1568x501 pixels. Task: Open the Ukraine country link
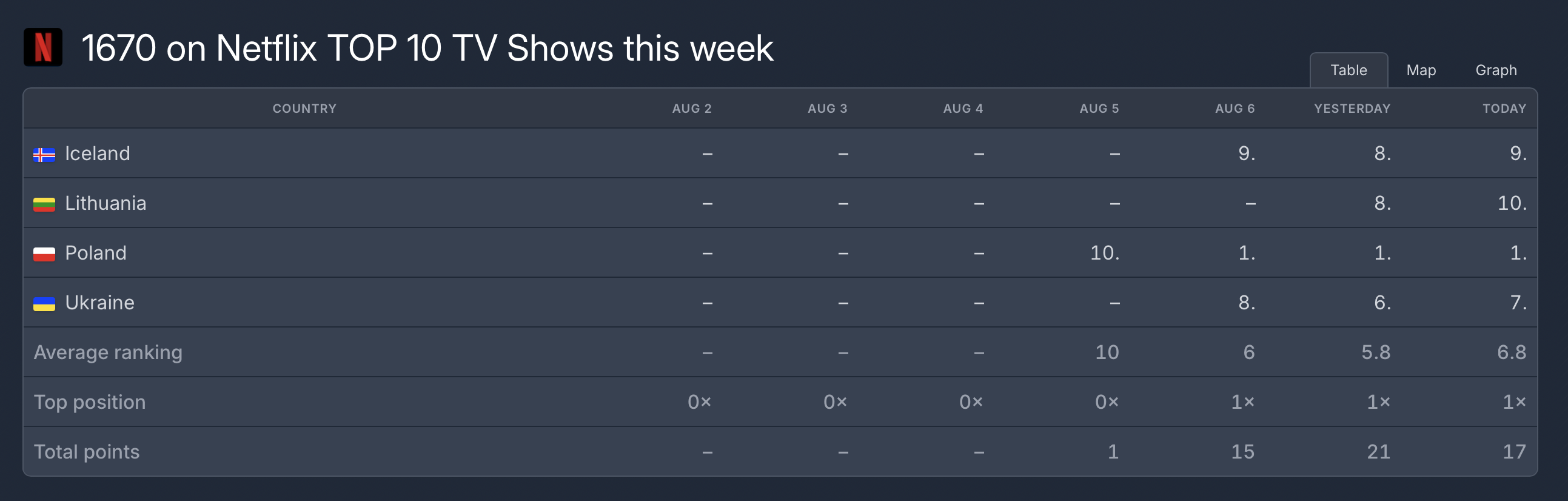[x=99, y=303]
